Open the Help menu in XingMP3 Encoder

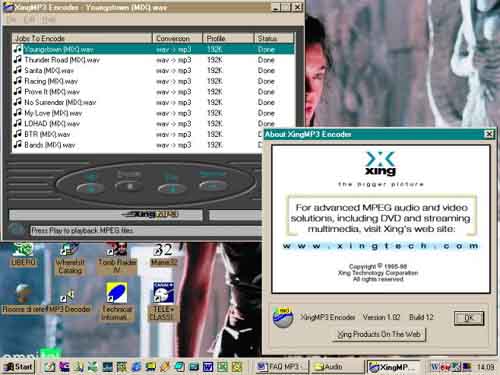pos(49,20)
